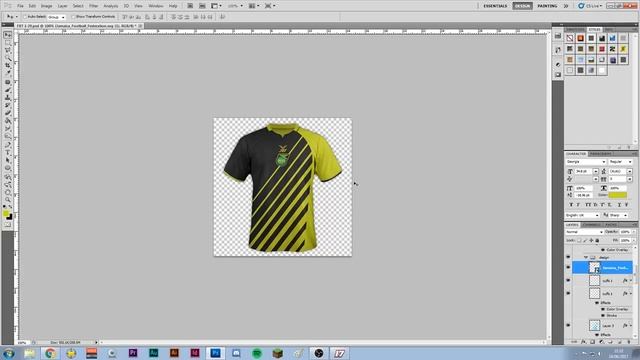This screenshot has width=640, height=360.
Task: Hide the design group
Action: (568, 257)
